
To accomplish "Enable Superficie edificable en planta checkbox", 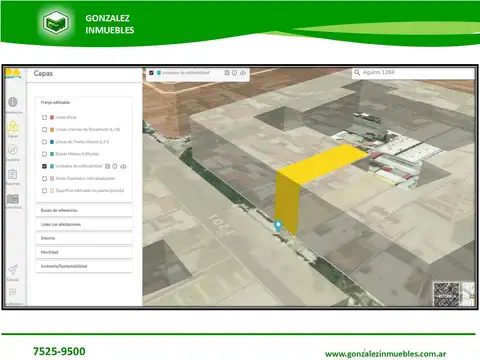I will click(44, 191).
